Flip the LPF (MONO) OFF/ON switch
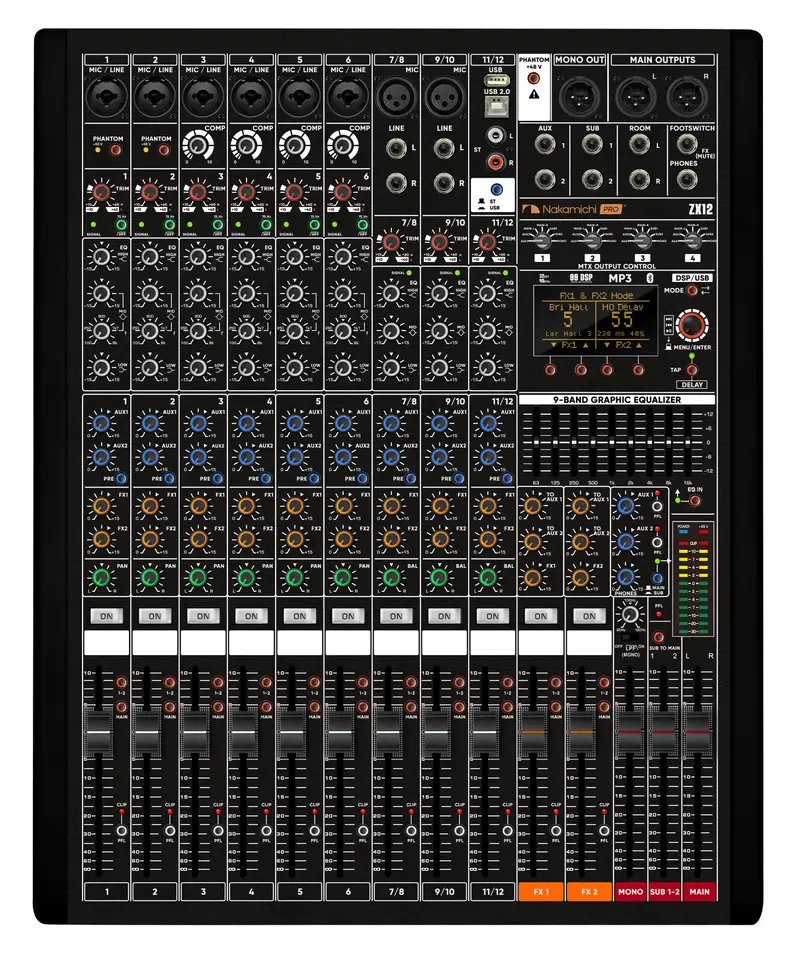Screen dimensions: 800x959 pyautogui.click(x=630, y=637)
